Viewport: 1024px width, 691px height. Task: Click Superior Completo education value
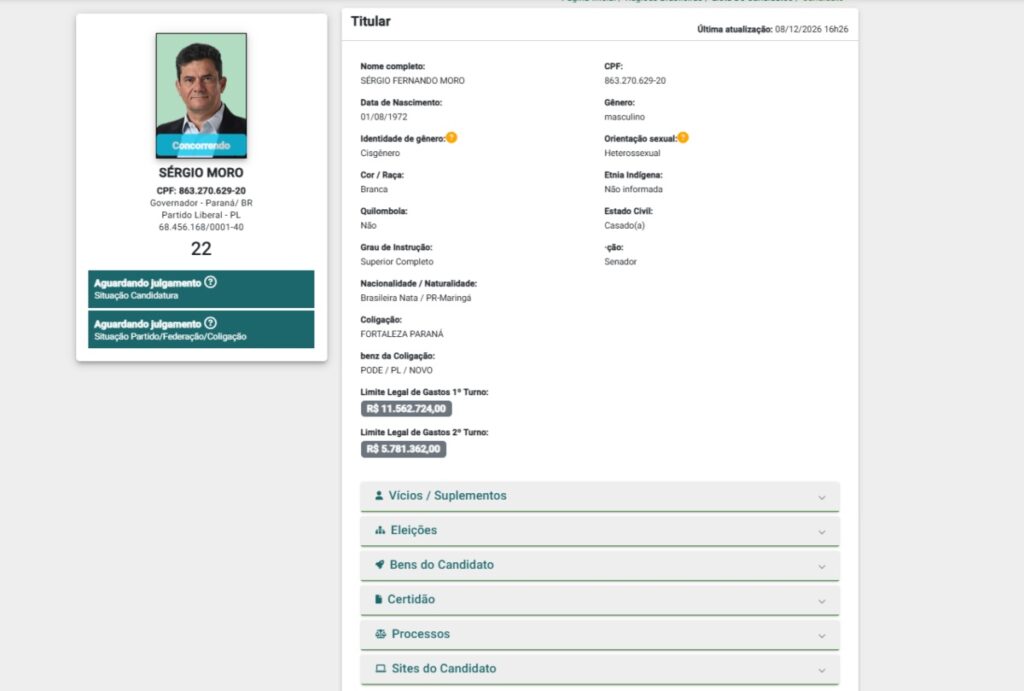397,262
